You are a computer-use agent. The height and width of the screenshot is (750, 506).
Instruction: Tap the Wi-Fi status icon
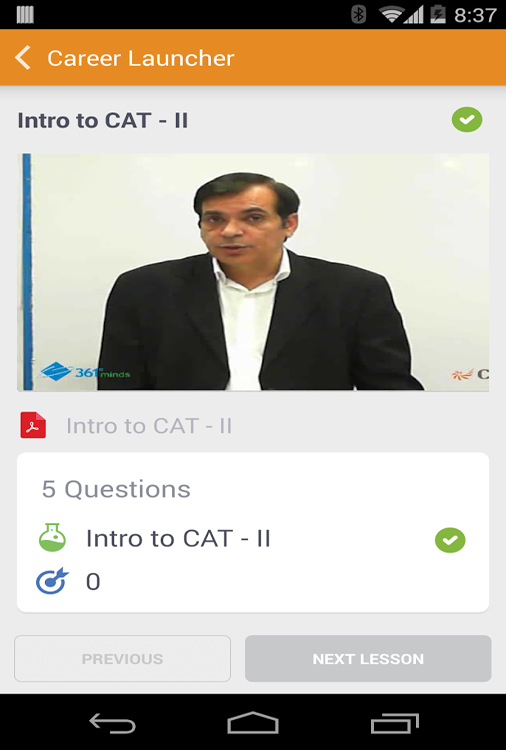pos(390,15)
